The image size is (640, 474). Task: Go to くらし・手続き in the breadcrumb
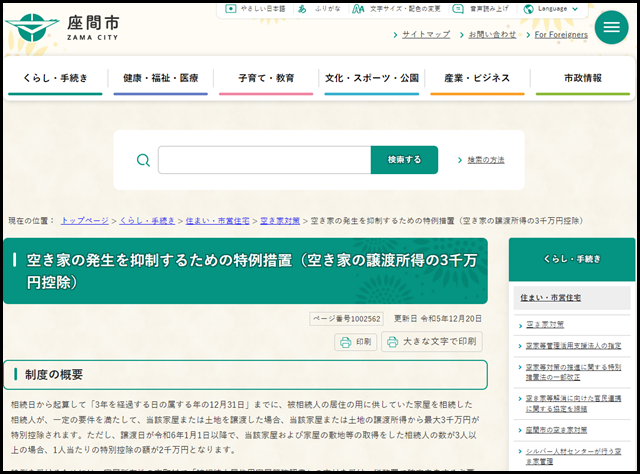(x=147, y=221)
